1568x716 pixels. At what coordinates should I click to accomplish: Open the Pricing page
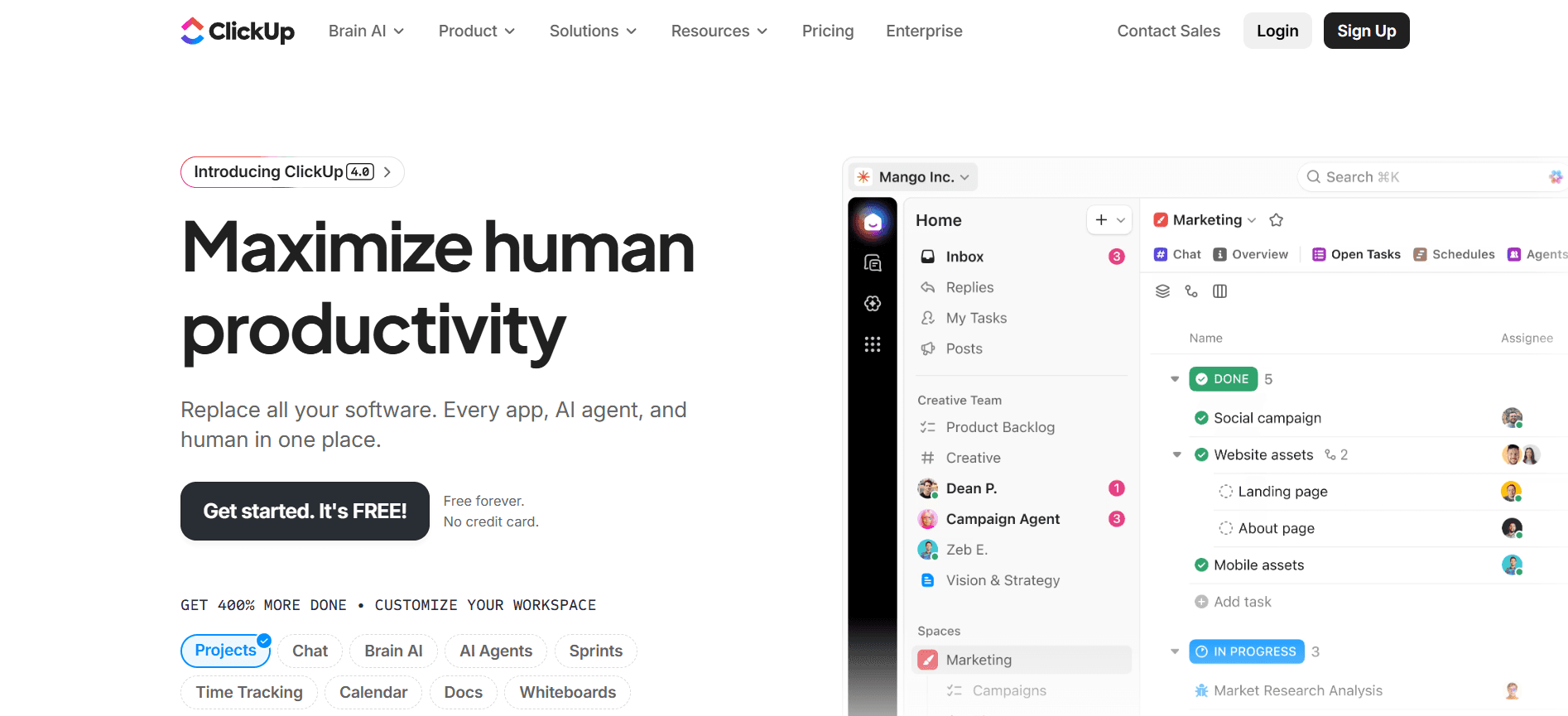pyautogui.click(x=828, y=31)
